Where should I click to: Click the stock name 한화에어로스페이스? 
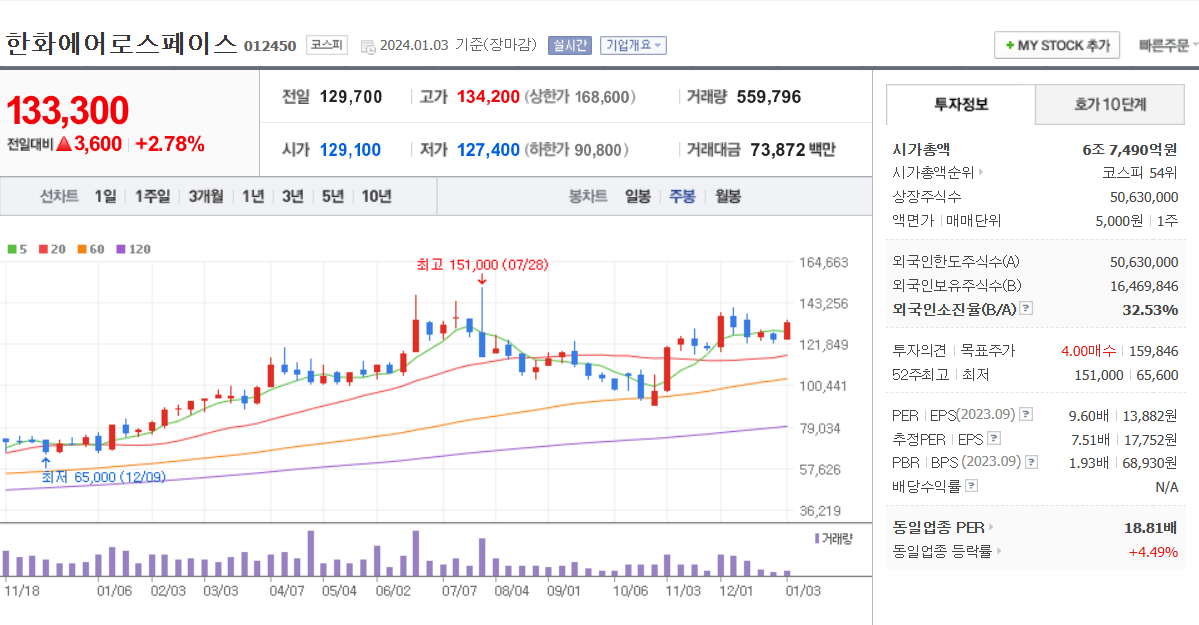(x=122, y=43)
